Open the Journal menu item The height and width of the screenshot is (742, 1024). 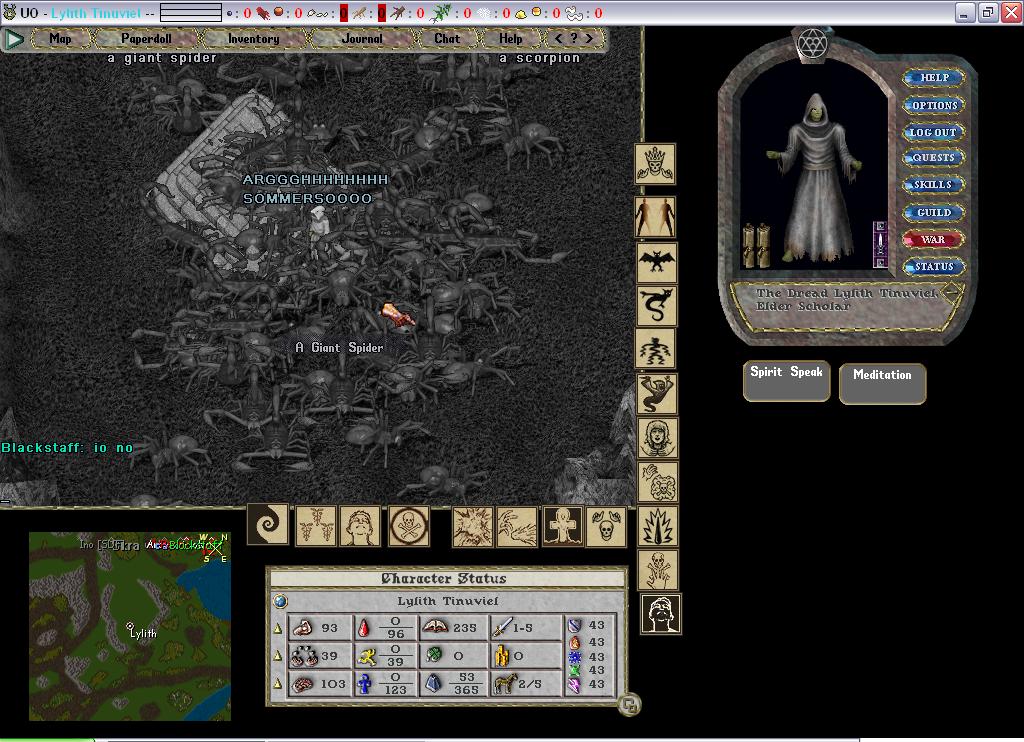[362, 39]
